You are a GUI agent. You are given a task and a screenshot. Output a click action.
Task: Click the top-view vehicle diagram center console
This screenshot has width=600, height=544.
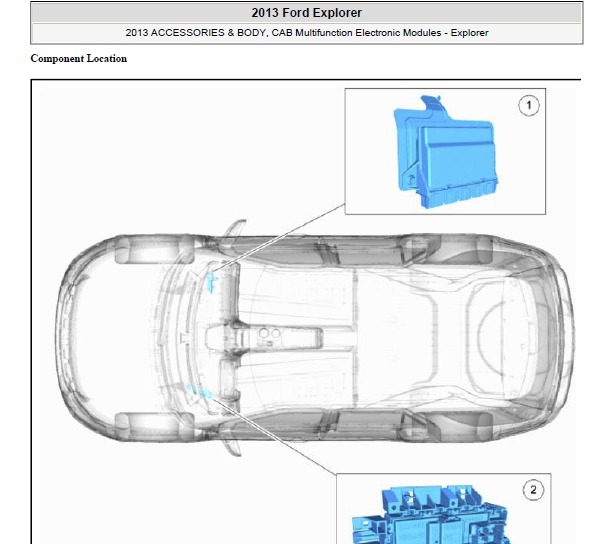click(x=264, y=338)
